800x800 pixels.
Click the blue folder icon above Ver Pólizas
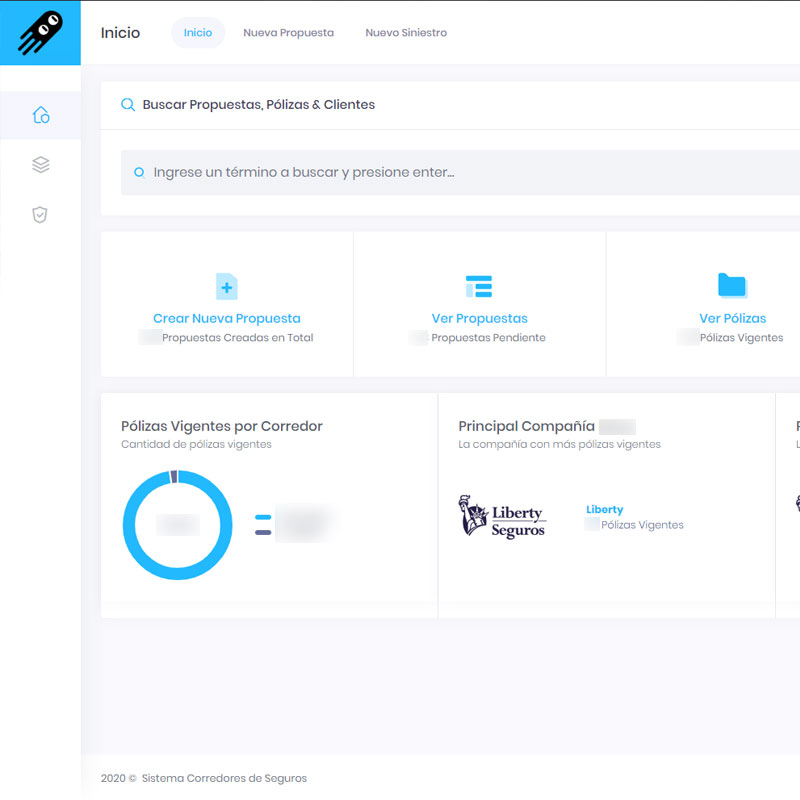732,286
